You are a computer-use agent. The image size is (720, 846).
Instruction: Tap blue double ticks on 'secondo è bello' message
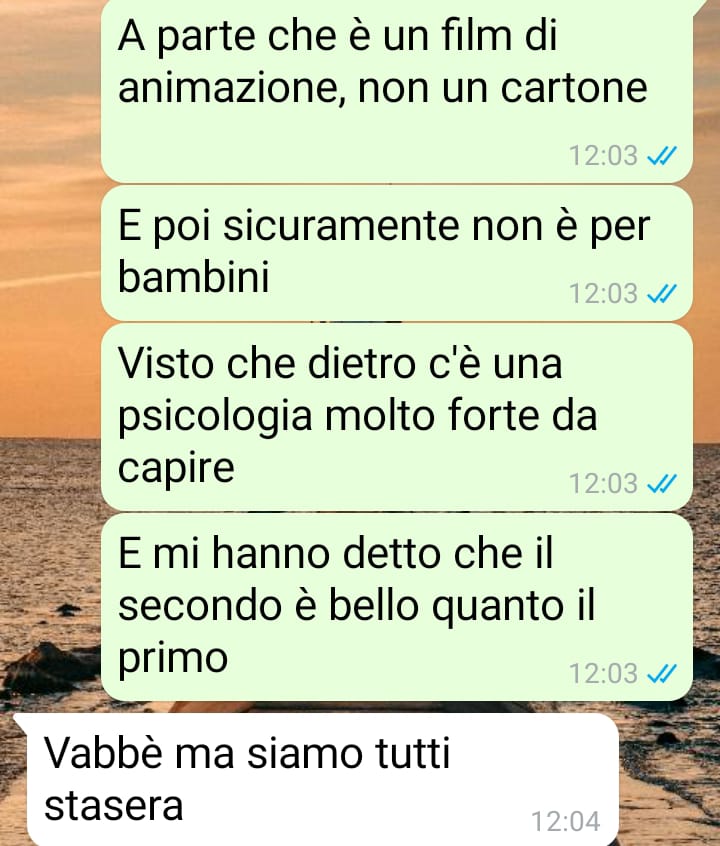pos(662,673)
